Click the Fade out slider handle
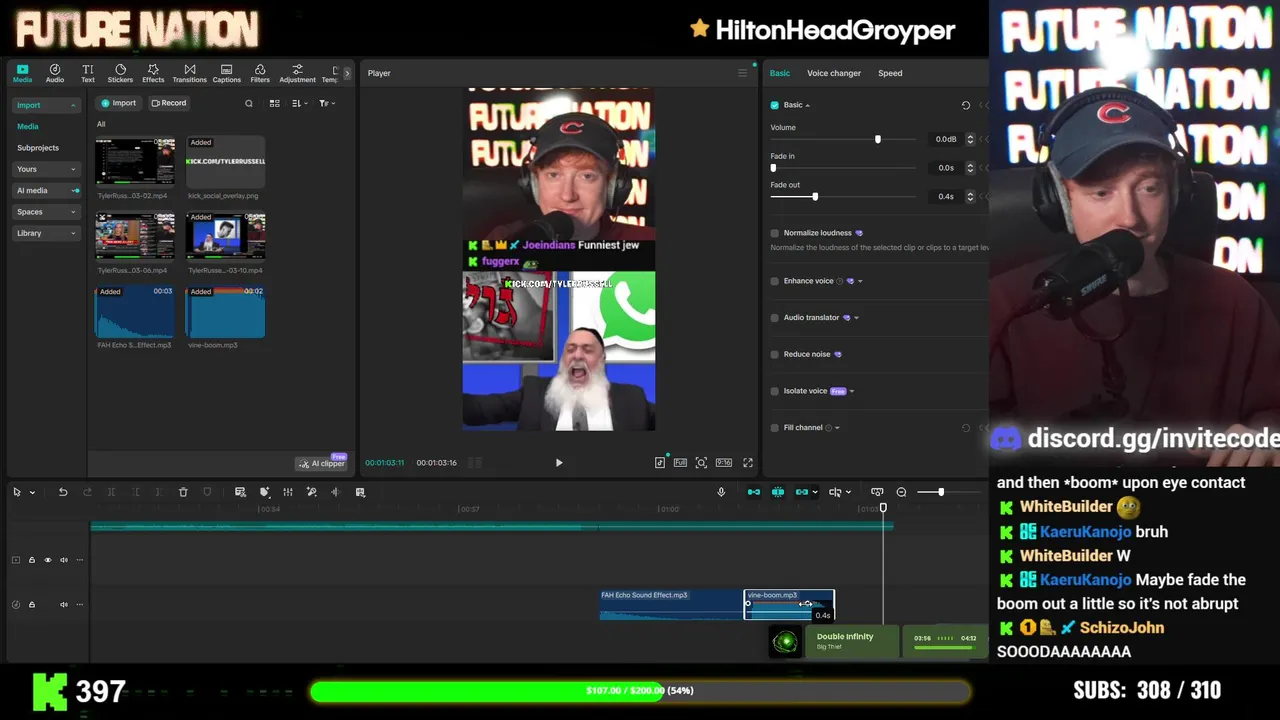1280x720 pixels. (815, 197)
